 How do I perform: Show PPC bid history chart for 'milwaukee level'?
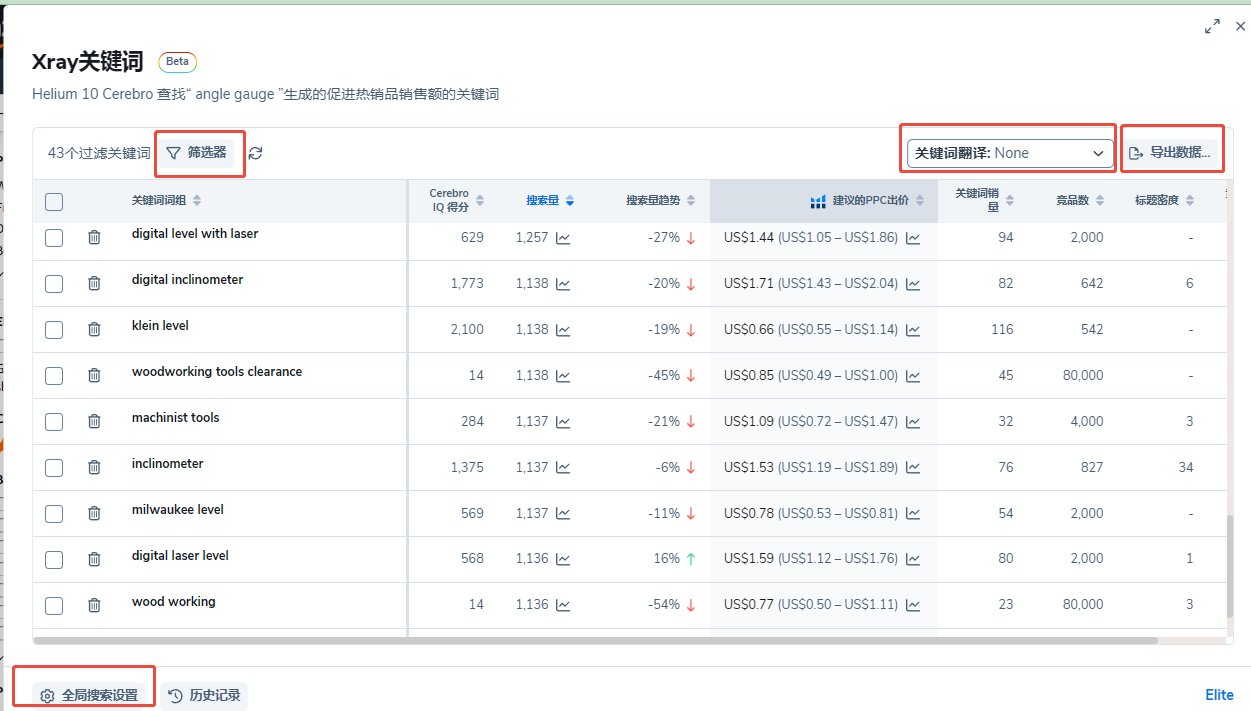tap(913, 513)
